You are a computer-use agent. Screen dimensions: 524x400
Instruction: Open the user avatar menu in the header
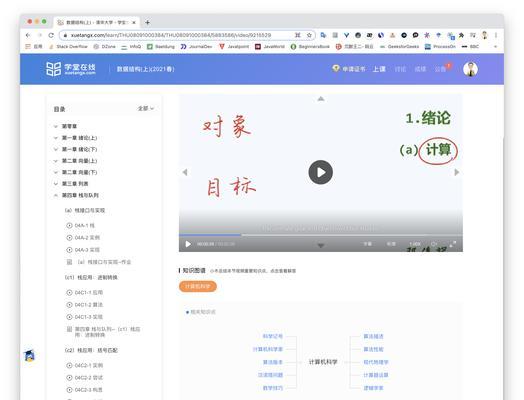[x=471, y=69]
